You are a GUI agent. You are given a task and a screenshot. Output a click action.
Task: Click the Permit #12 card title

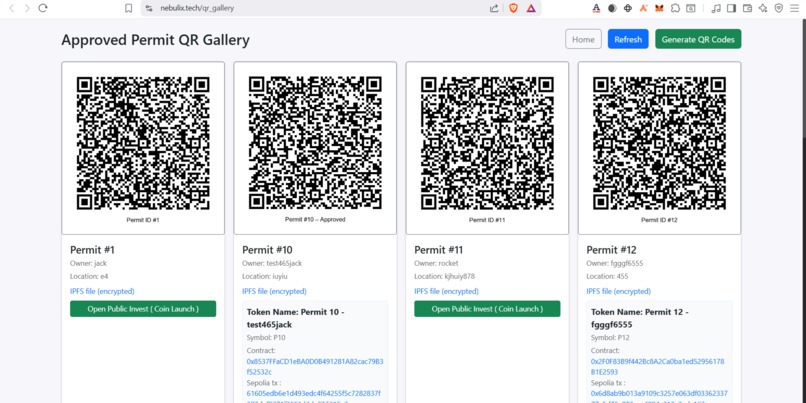[x=612, y=250]
